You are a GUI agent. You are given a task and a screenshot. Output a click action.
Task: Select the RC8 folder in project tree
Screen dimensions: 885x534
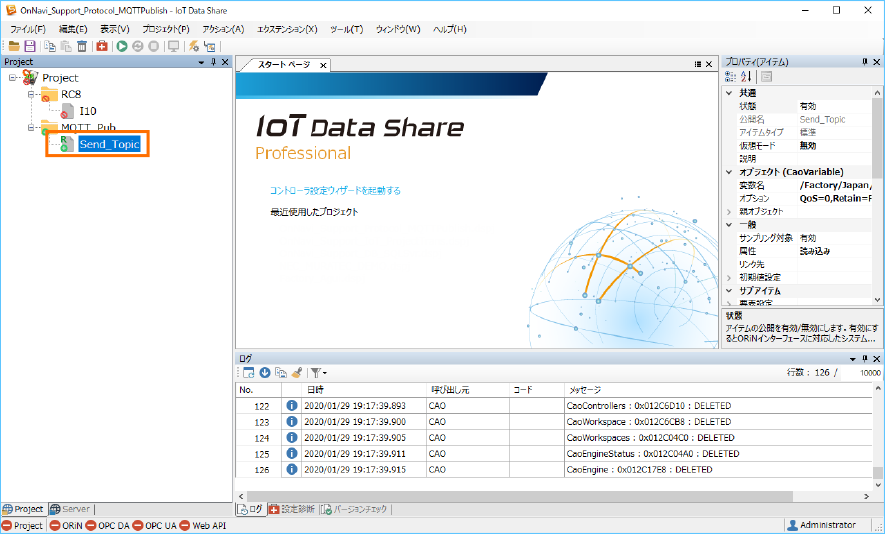tap(71, 94)
